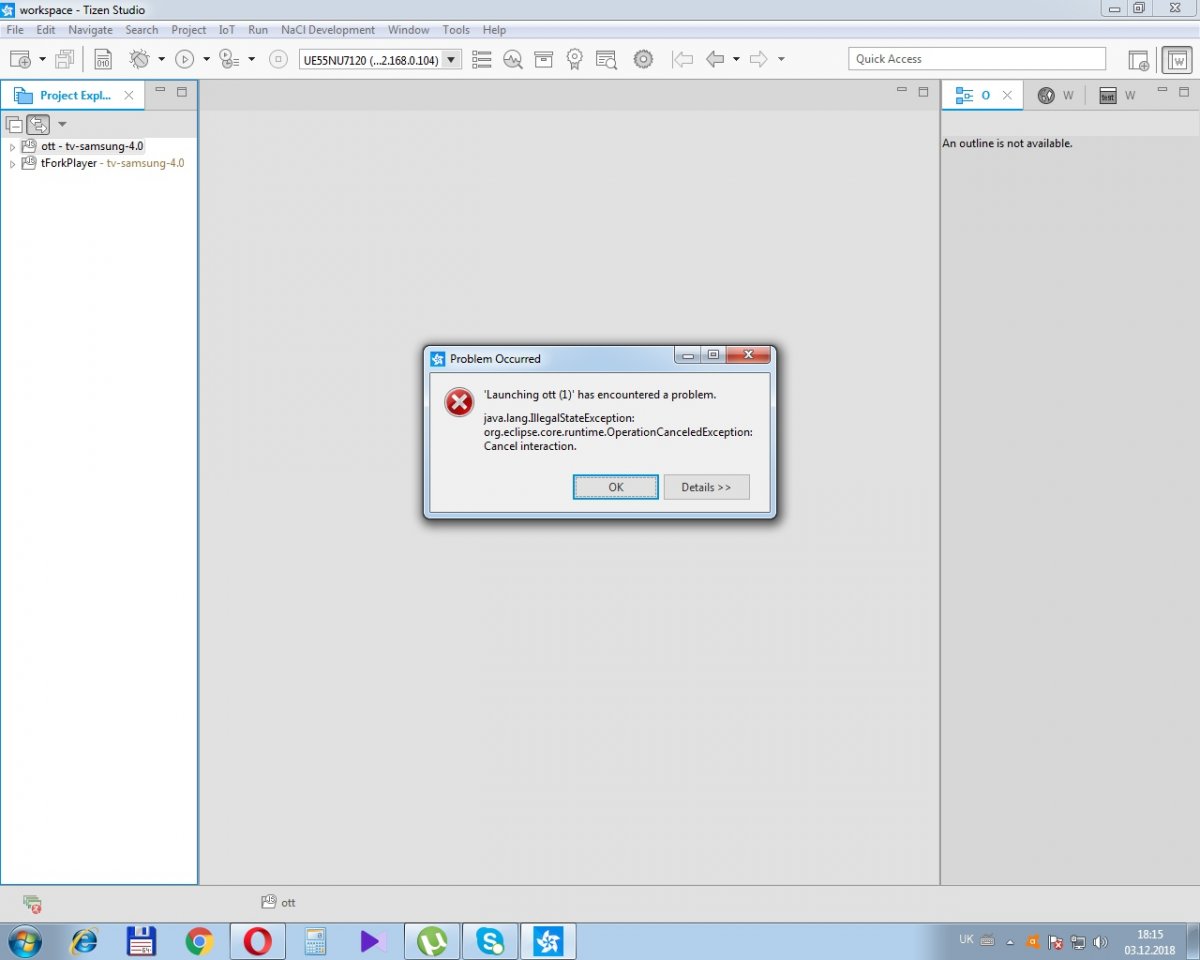This screenshot has width=1200, height=960.
Task: Open the IoT menu
Action: coord(227,30)
